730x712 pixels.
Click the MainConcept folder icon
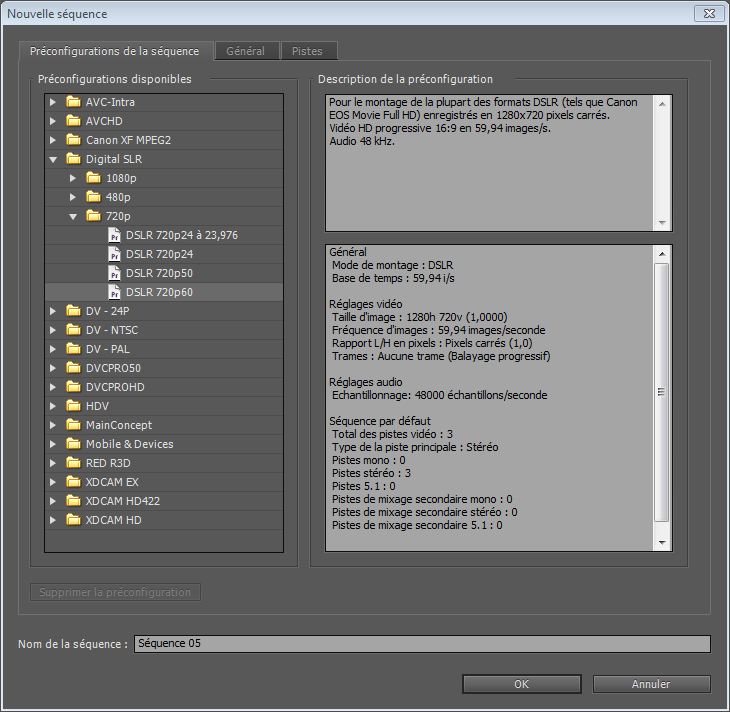tap(73, 425)
